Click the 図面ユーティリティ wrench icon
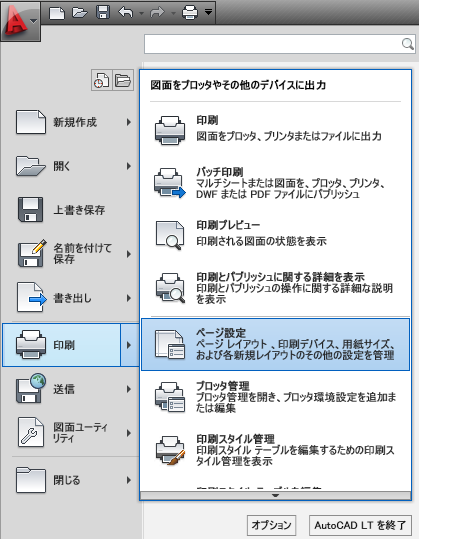This screenshot has height=539, width=465. (31, 432)
